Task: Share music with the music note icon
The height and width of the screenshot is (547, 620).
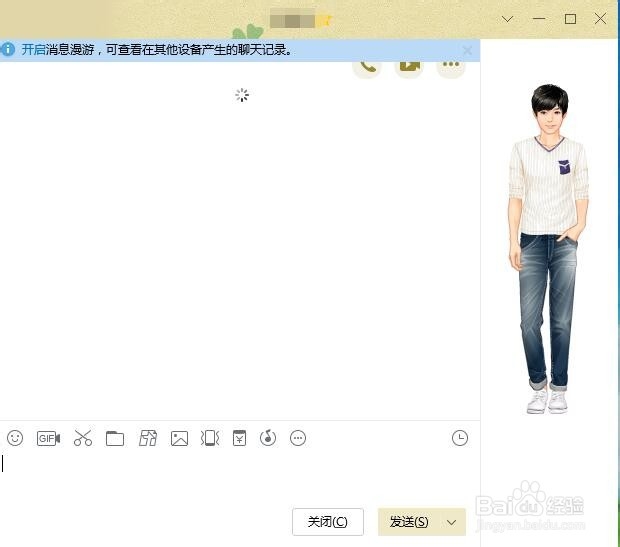Action: tap(268, 438)
